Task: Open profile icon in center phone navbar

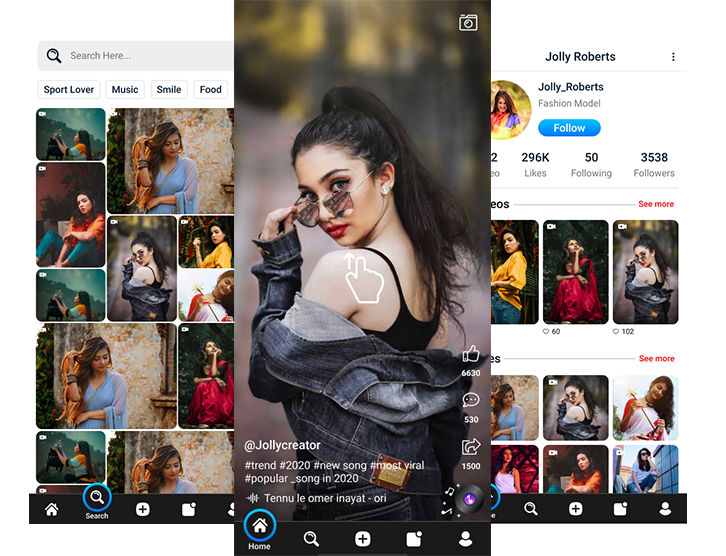Action: [465, 538]
